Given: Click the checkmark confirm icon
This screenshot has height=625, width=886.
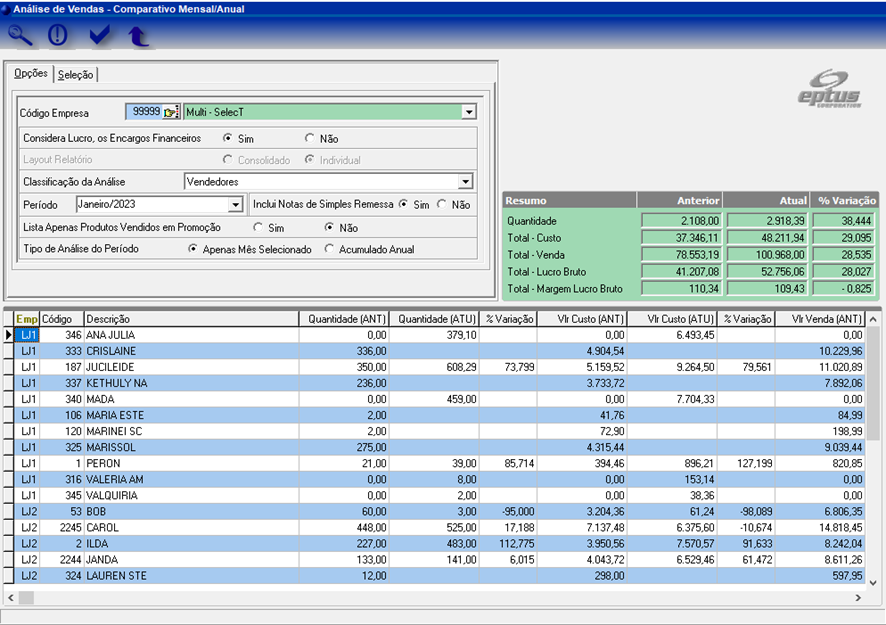Looking at the screenshot, I should tap(99, 35).
